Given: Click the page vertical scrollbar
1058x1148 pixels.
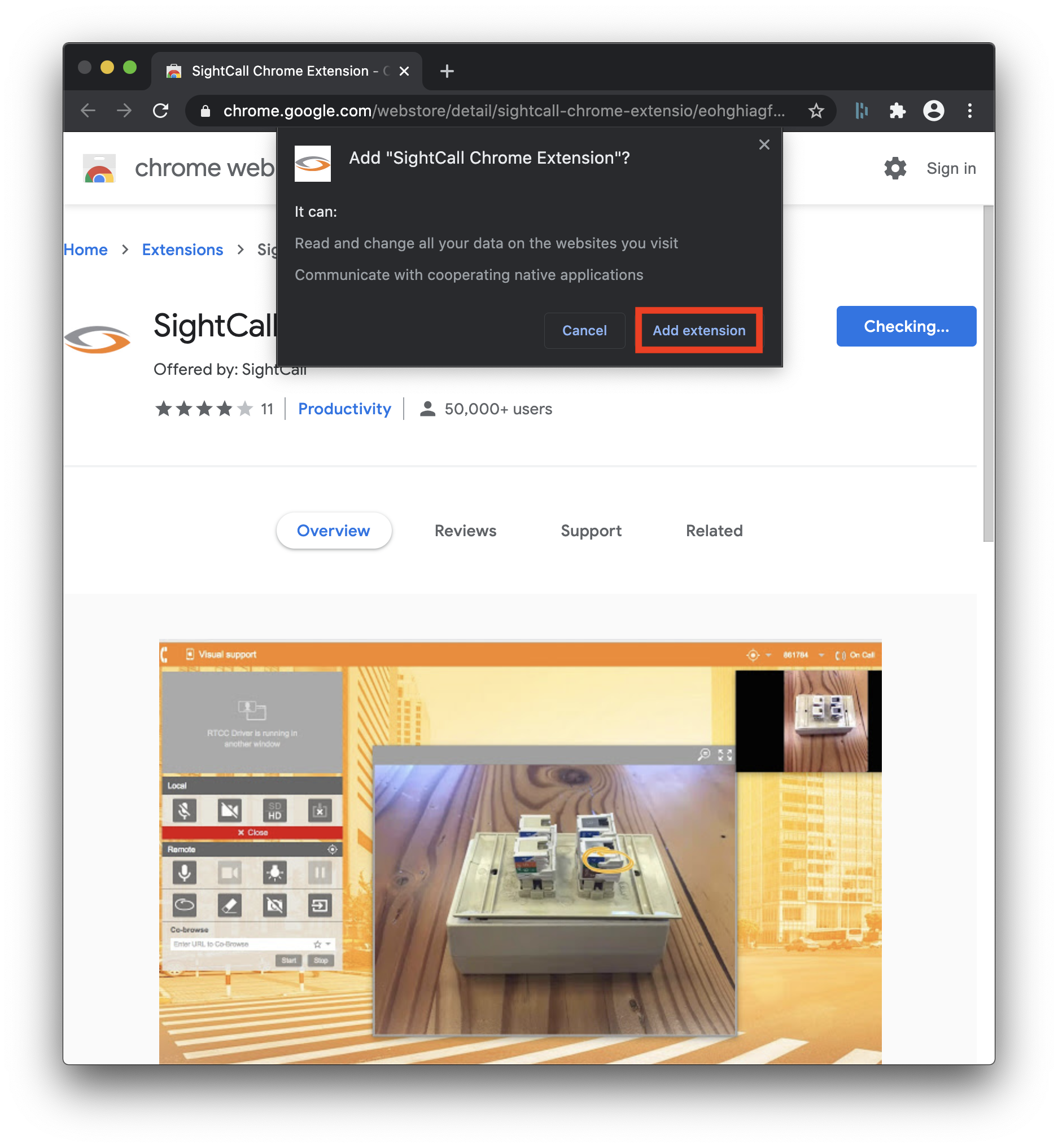Looking at the screenshot, I should tap(988, 373).
